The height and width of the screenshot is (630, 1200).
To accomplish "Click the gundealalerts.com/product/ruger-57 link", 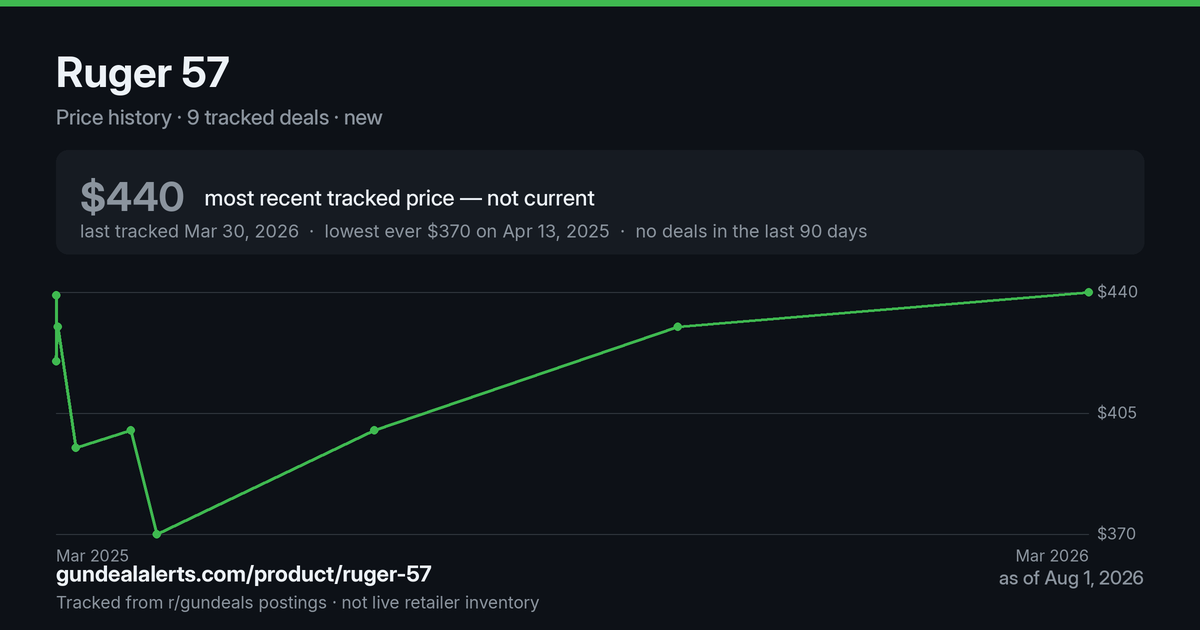I will 244,574.
